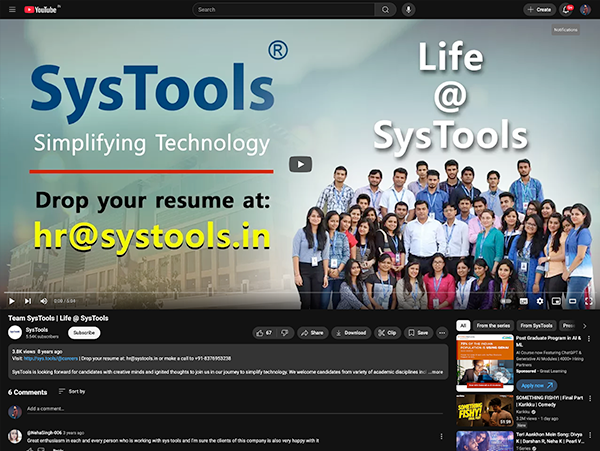Play the video from control bar
600x451 pixels.
click(12, 301)
